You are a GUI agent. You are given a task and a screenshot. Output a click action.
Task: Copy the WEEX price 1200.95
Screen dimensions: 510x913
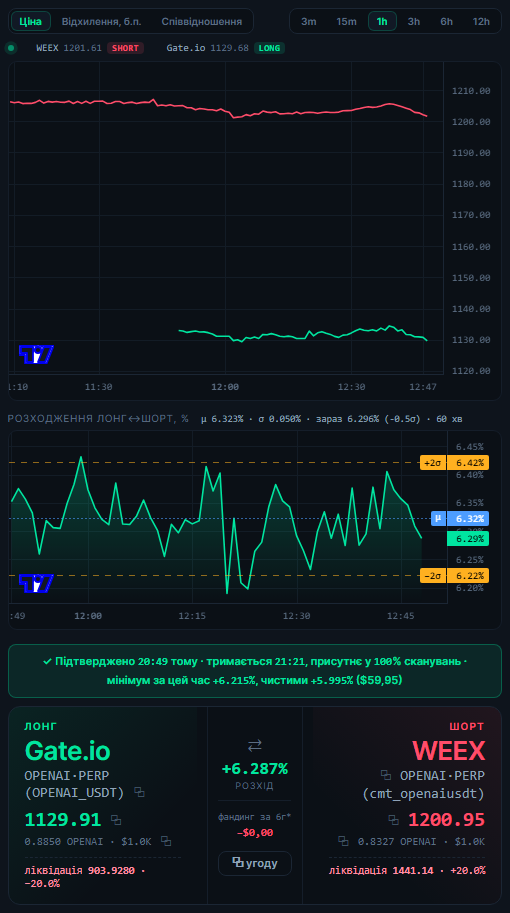[x=394, y=820]
